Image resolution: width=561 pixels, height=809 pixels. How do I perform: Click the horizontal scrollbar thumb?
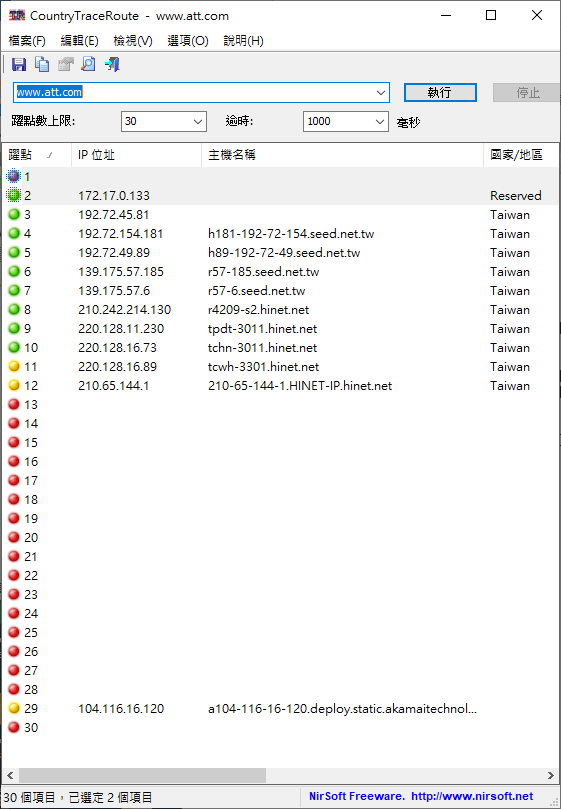click(x=142, y=775)
